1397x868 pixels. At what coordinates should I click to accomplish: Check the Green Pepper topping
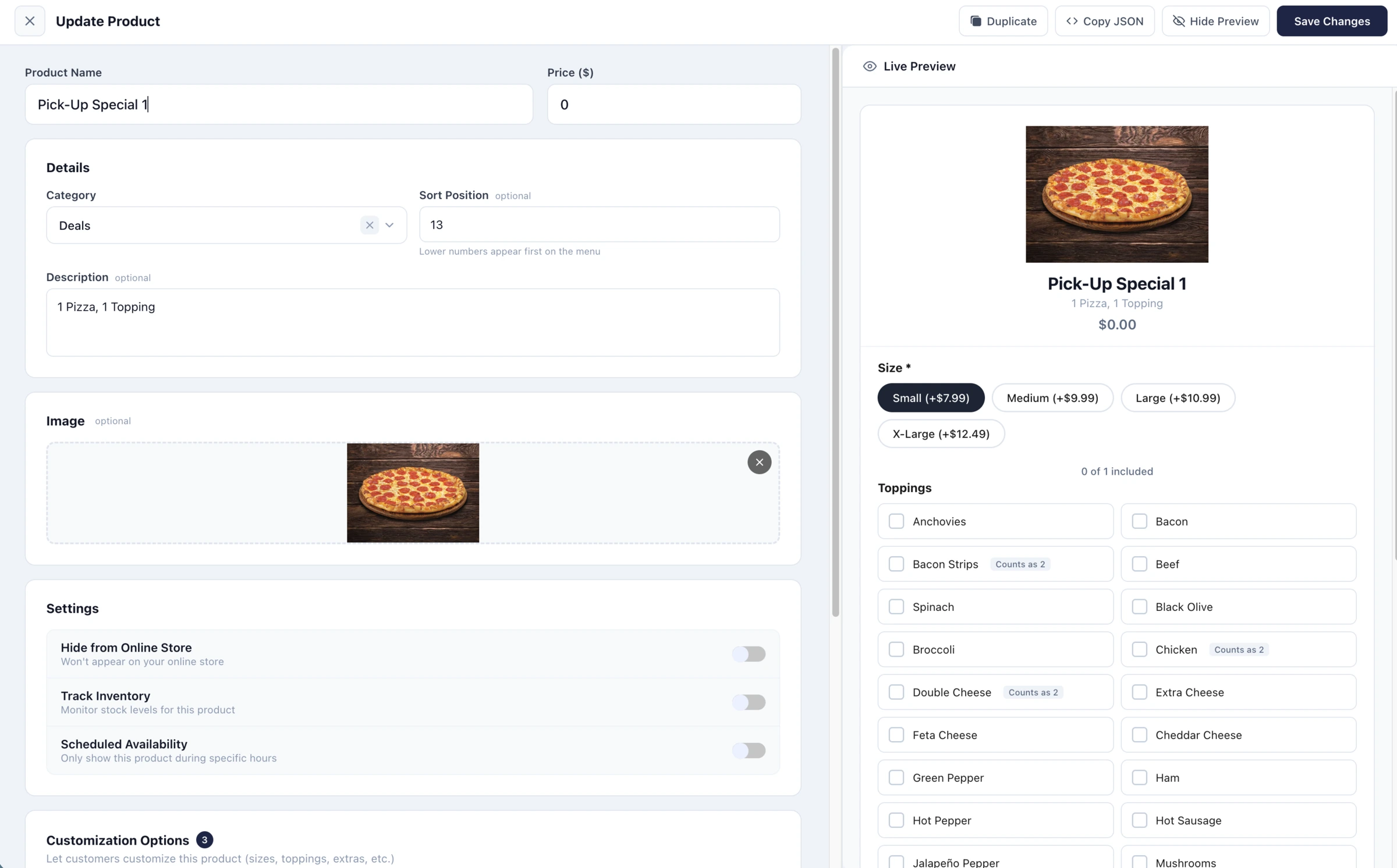pos(896,778)
